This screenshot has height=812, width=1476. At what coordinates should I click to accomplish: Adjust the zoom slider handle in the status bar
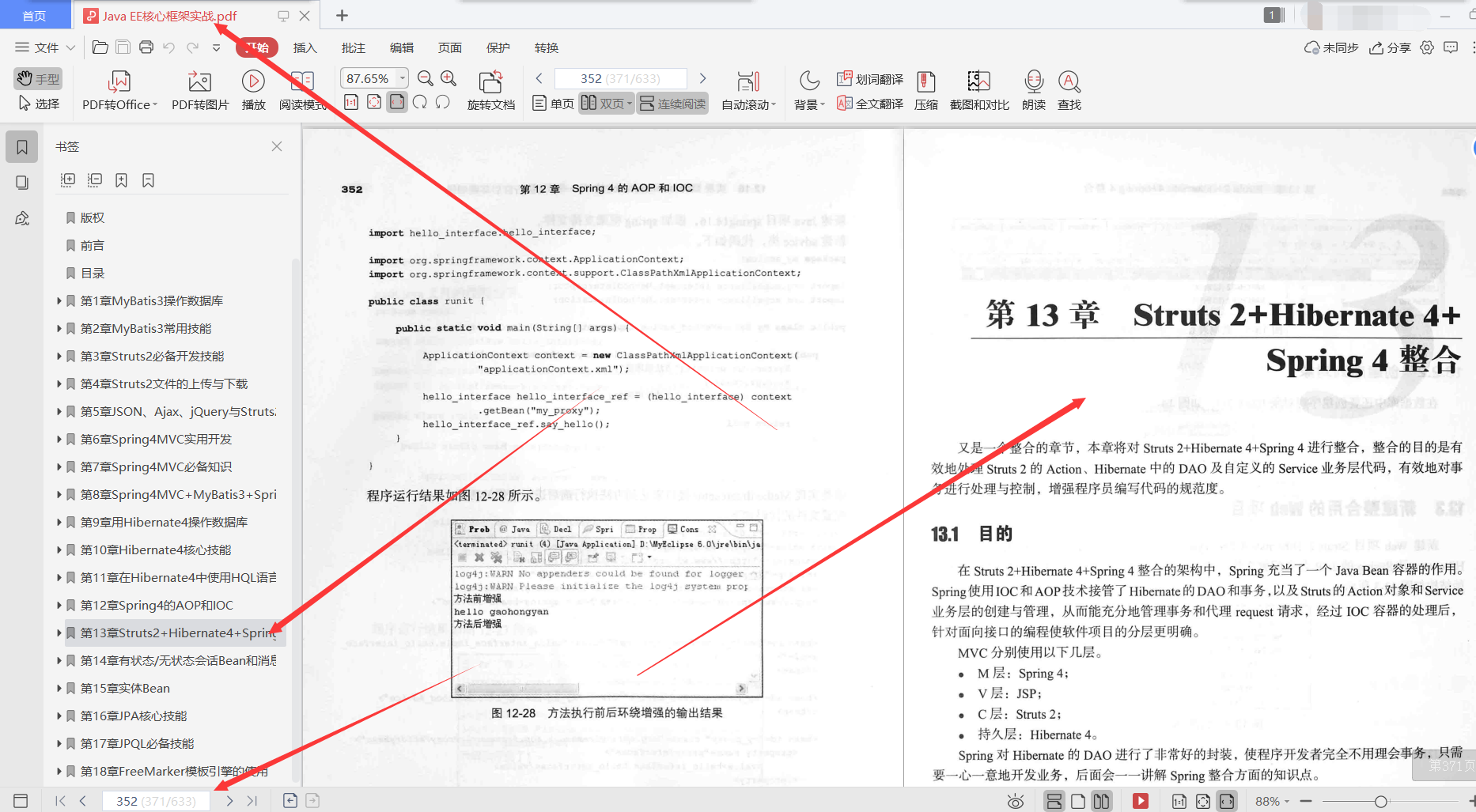pos(1381,802)
